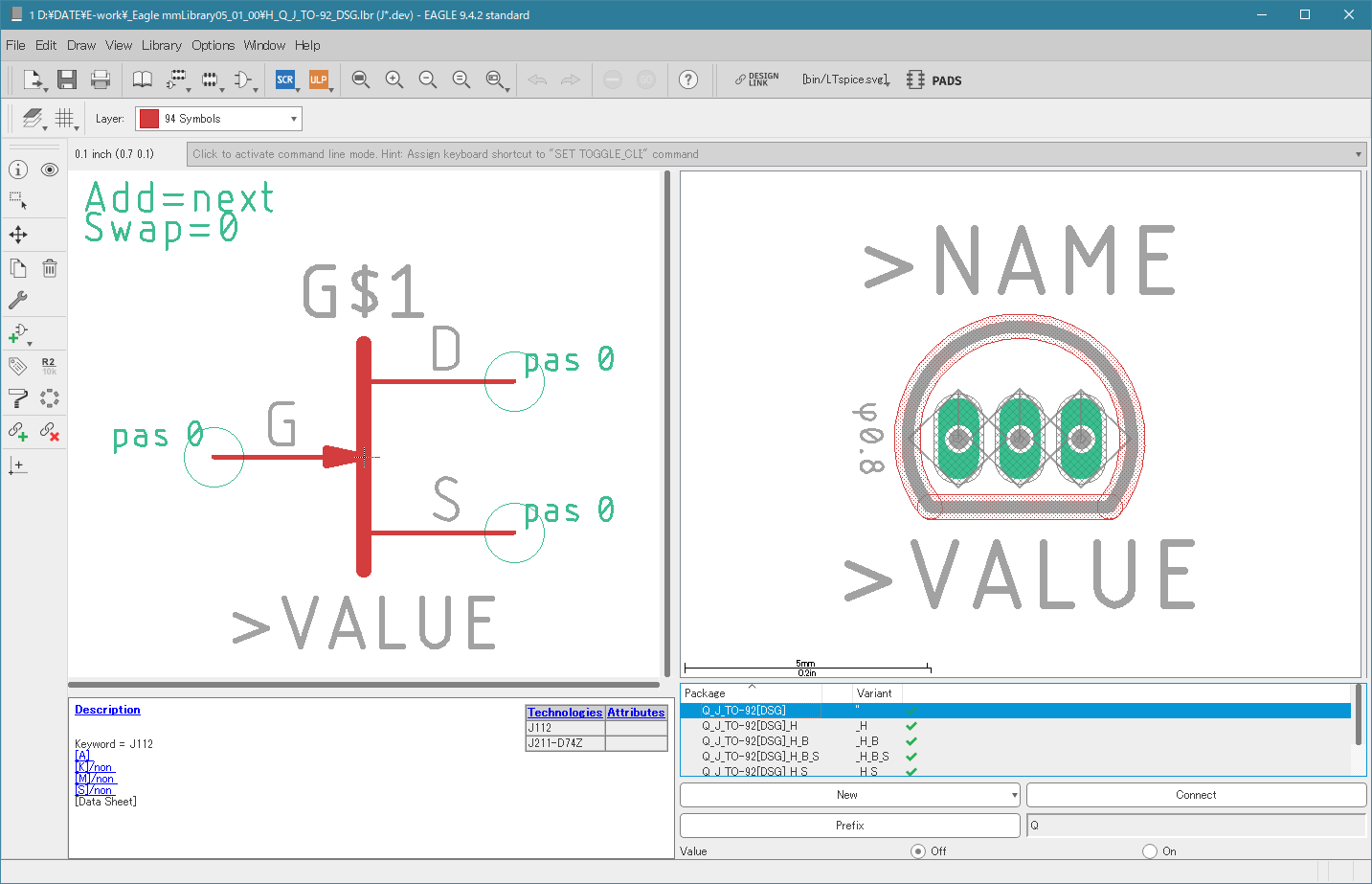Click the ULP user program icon

(x=319, y=79)
